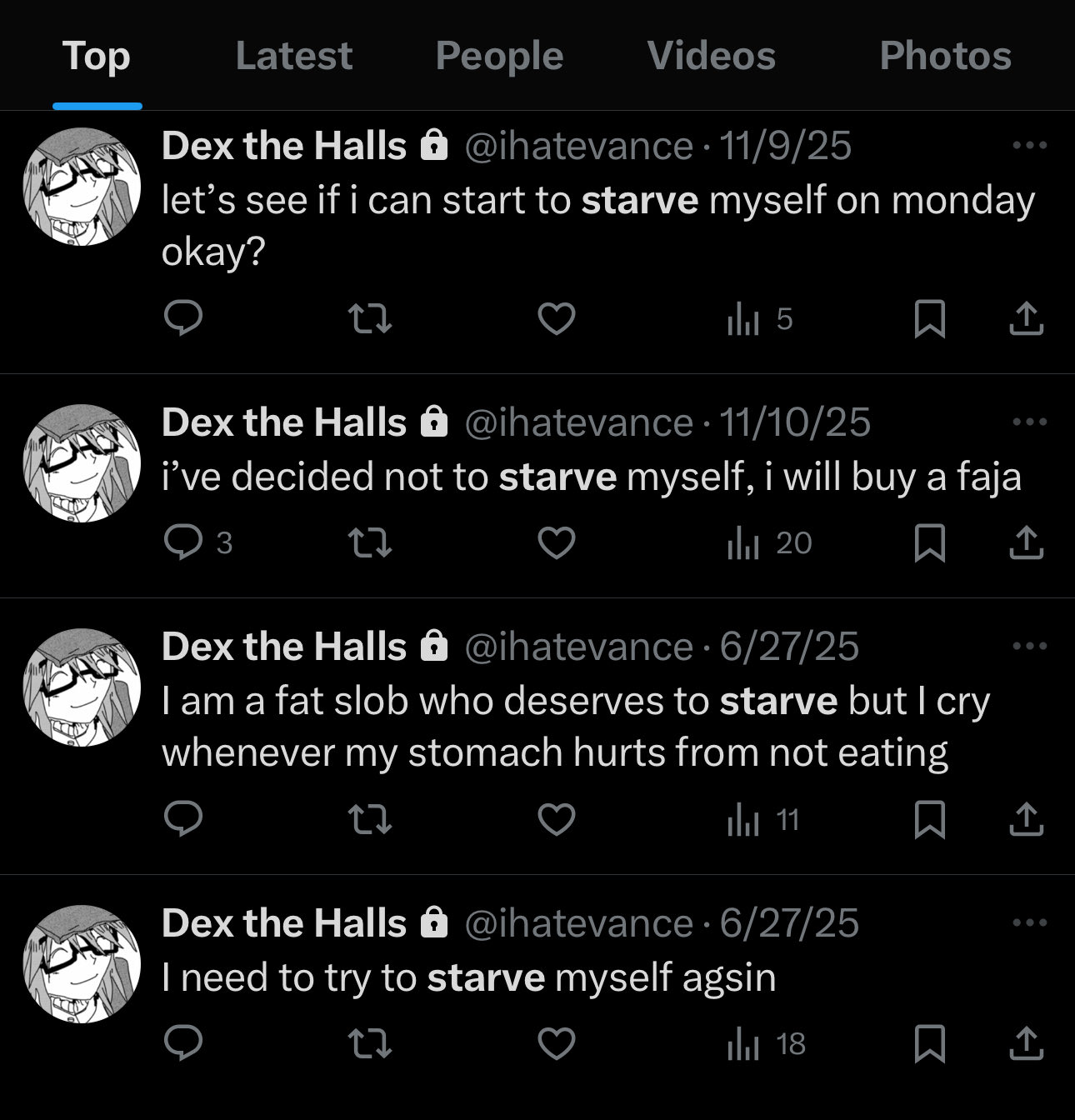This screenshot has width=1075, height=1120.
Task: Like the 'start to starve myself' tweet
Action: (557, 319)
